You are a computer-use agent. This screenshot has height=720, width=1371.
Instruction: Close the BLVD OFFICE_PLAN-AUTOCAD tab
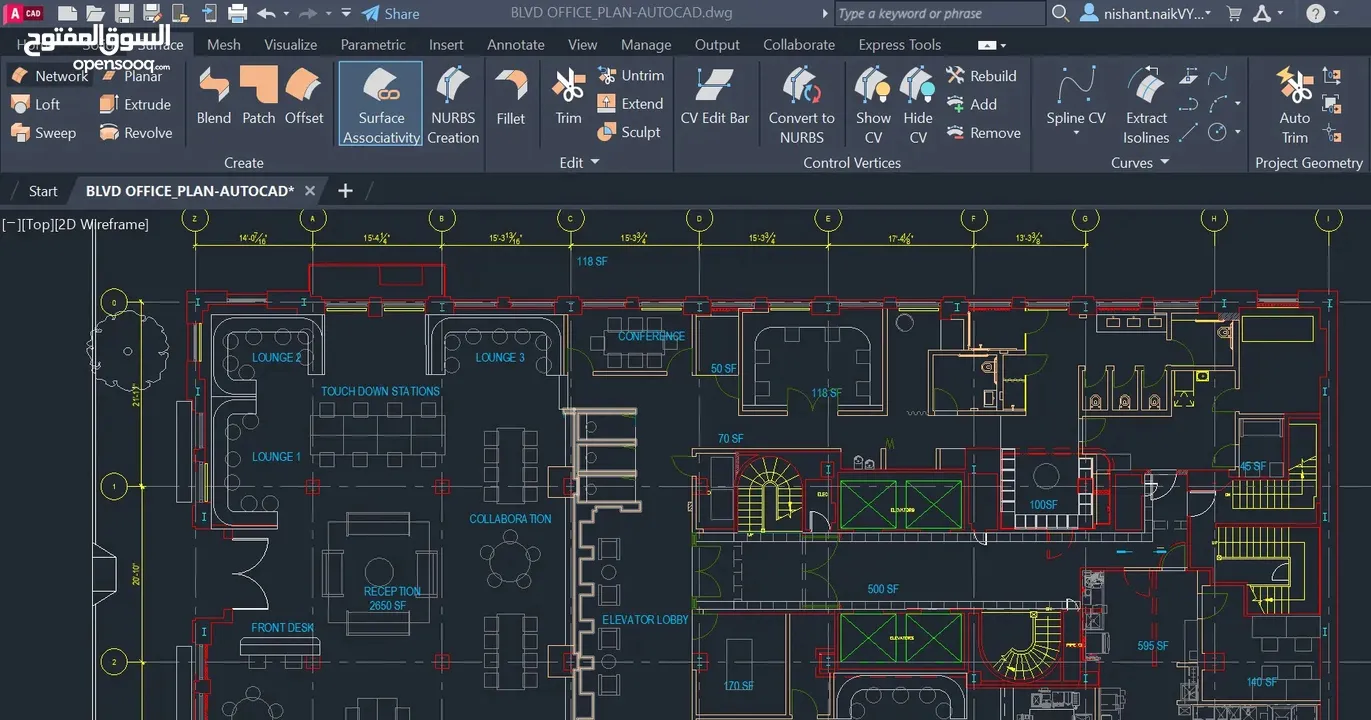[310, 191]
